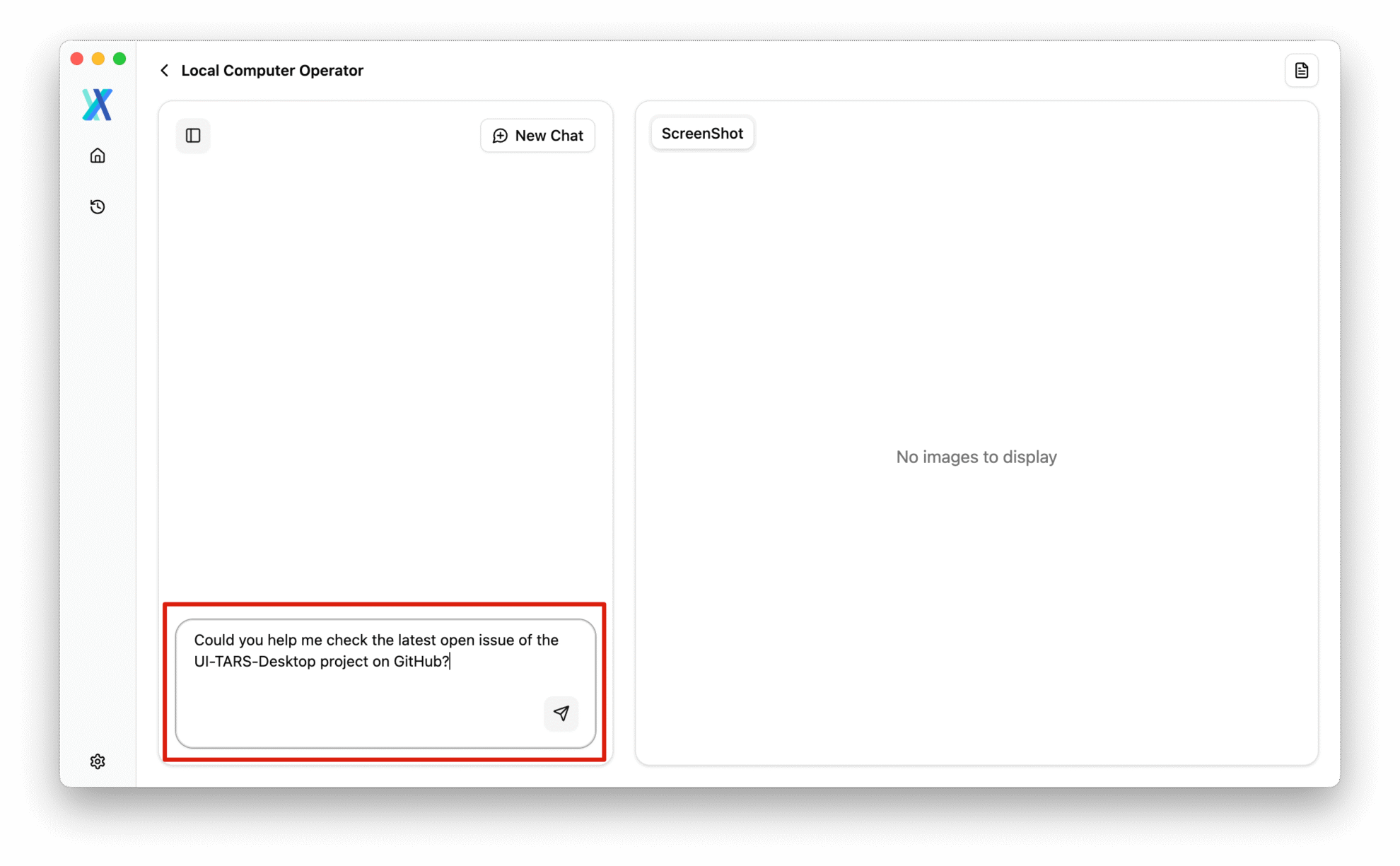Open the document report icon at top right

(x=1301, y=71)
